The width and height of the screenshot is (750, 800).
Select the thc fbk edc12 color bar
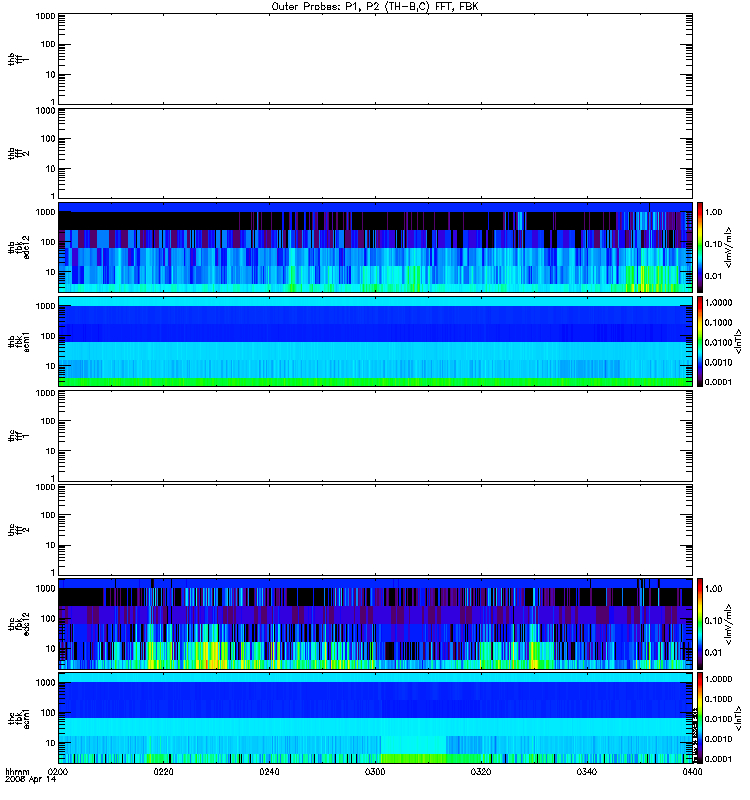(700, 624)
